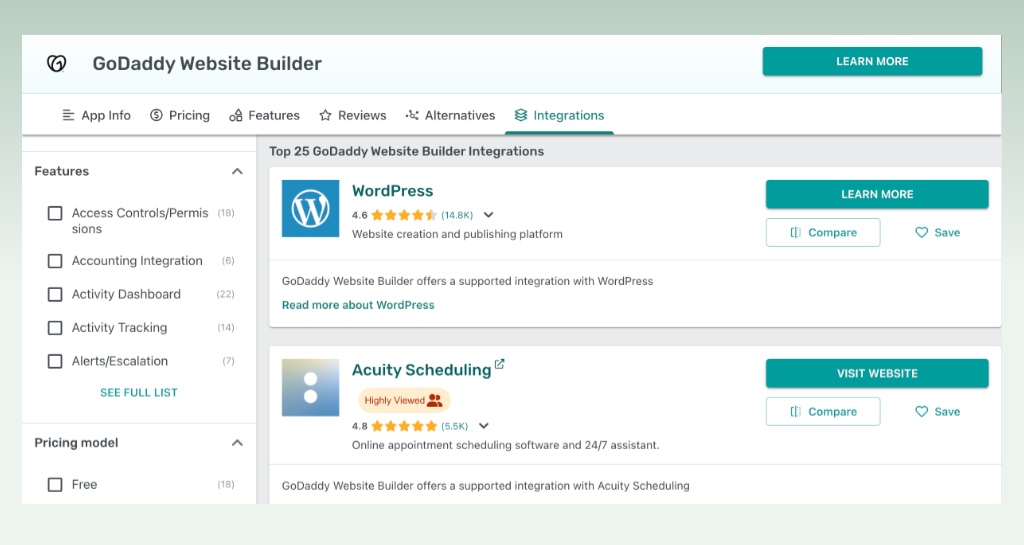Click the WordPress 4.6 rating number
1024x545 pixels.
tap(360, 215)
